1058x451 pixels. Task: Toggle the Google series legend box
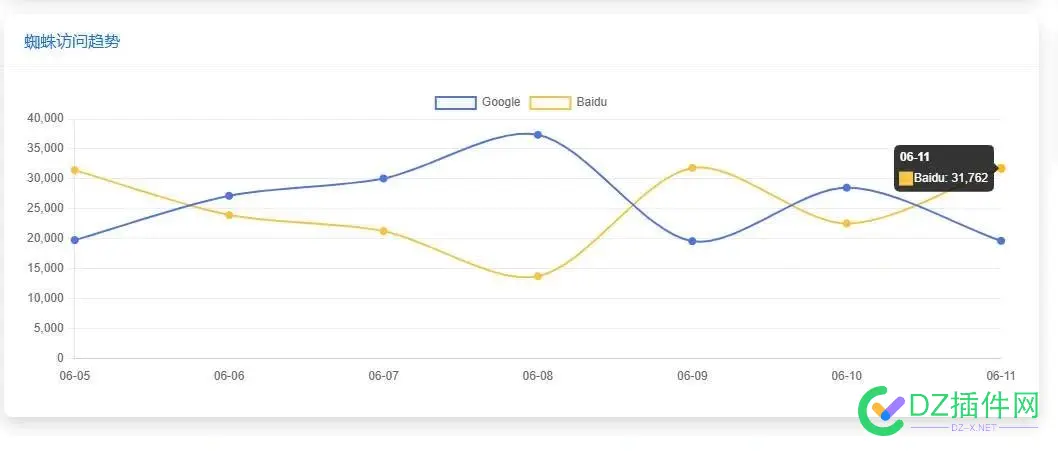455,102
